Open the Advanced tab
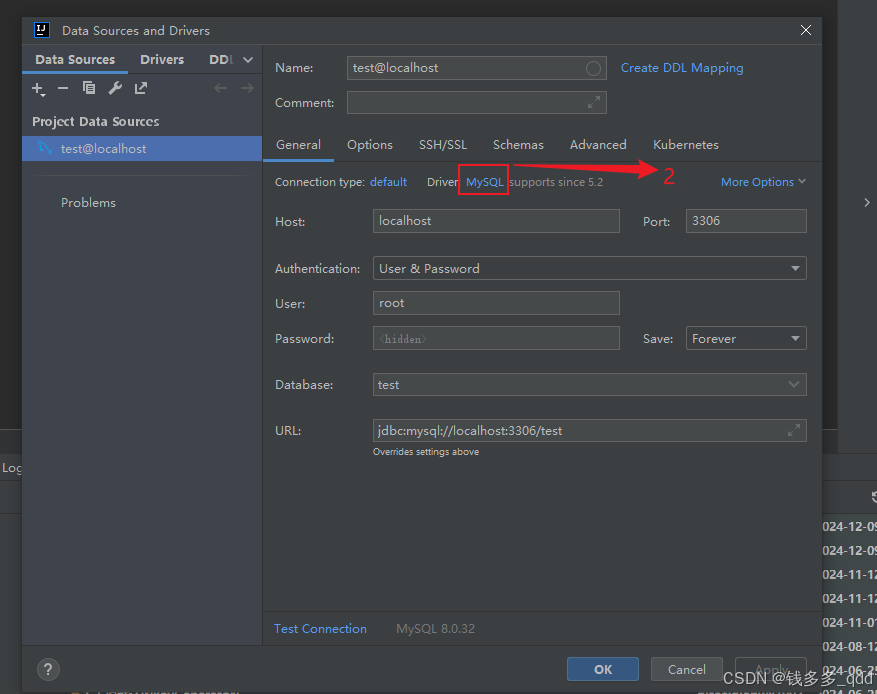 (x=598, y=145)
